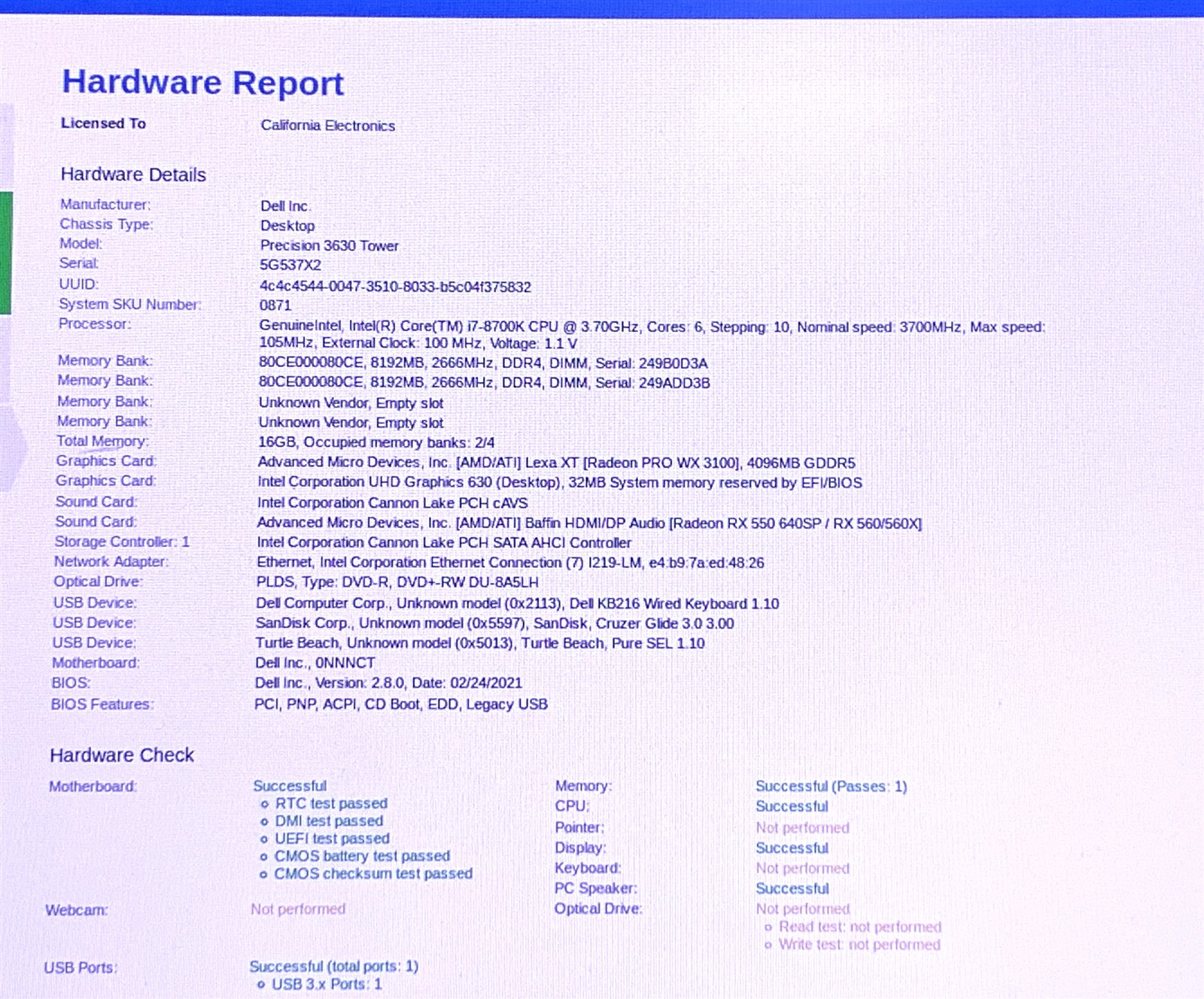Select the 'Read test: not performed' item
Image resolution: width=1204 pixels, height=999 pixels.
pyautogui.click(x=860, y=927)
